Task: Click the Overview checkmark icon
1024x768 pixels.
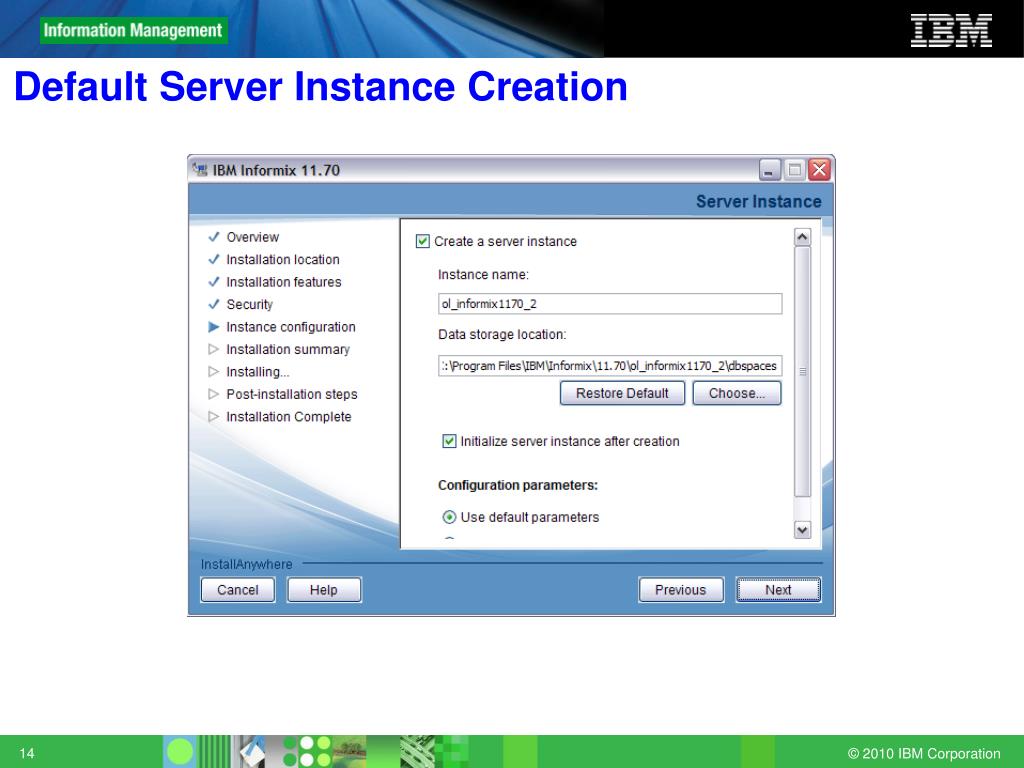Action: tap(214, 236)
